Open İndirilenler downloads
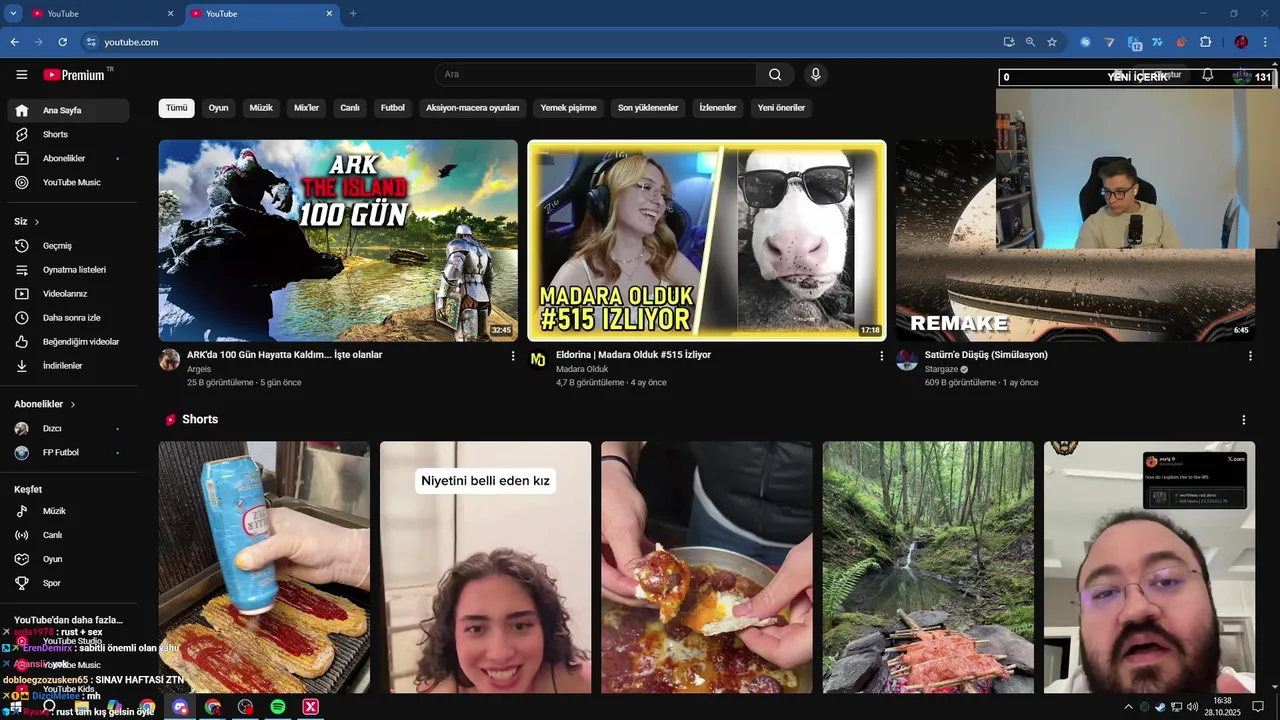Image resolution: width=1280 pixels, height=720 pixels. pyautogui.click(x=68, y=366)
